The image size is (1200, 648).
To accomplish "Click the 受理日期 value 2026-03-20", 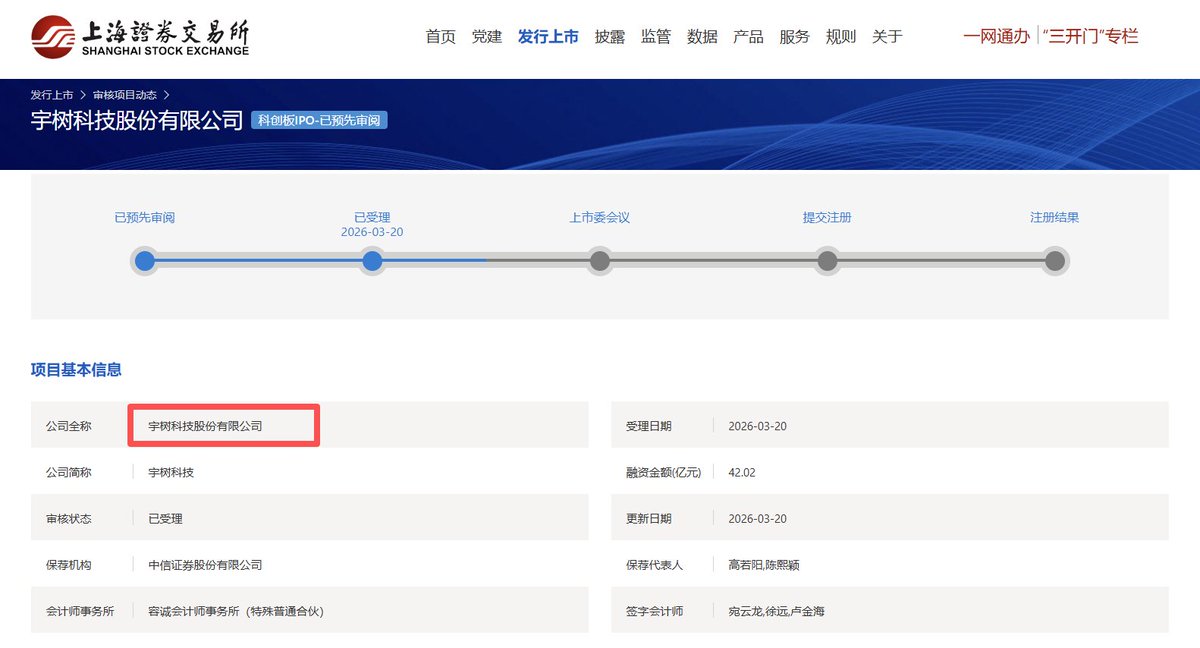I will click(758, 426).
